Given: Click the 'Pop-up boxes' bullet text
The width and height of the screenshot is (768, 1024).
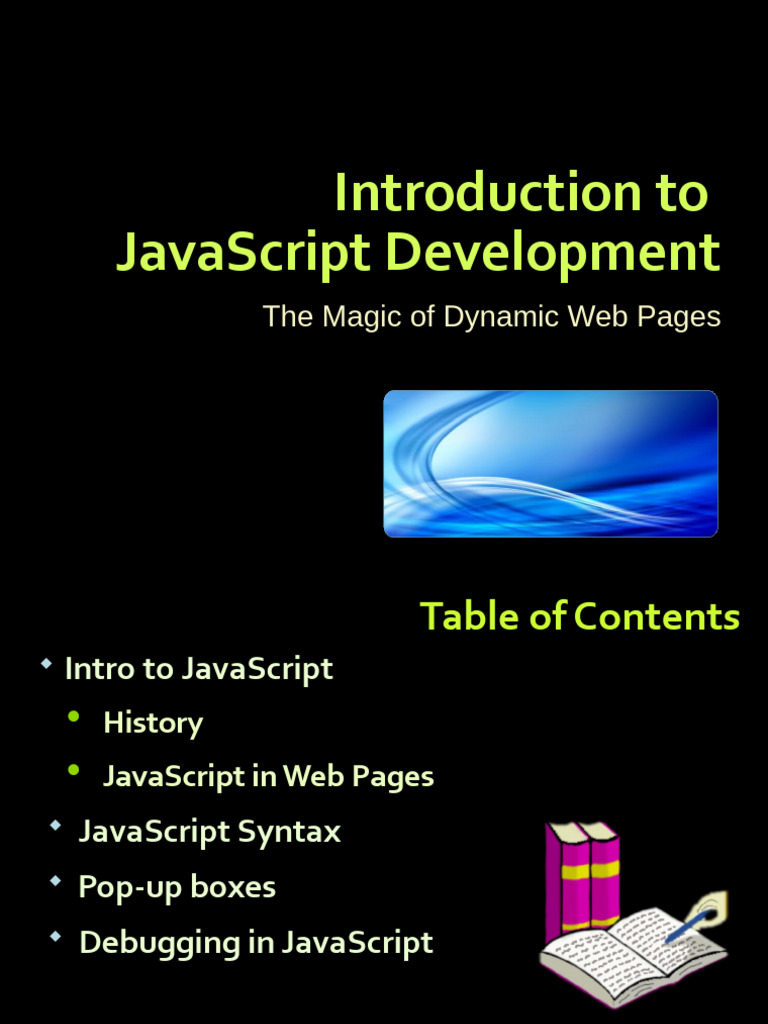Looking at the screenshot, I should click(x=177, y=888).
